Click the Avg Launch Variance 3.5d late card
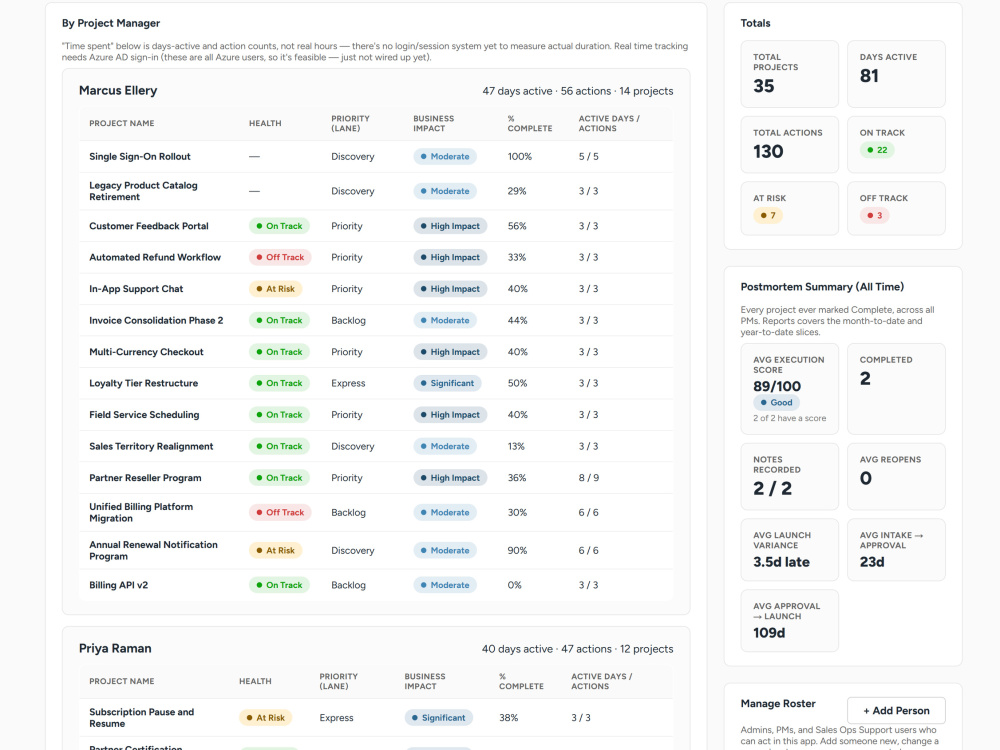This screenshot has height=750, width=1000. (x=790, y=550)
